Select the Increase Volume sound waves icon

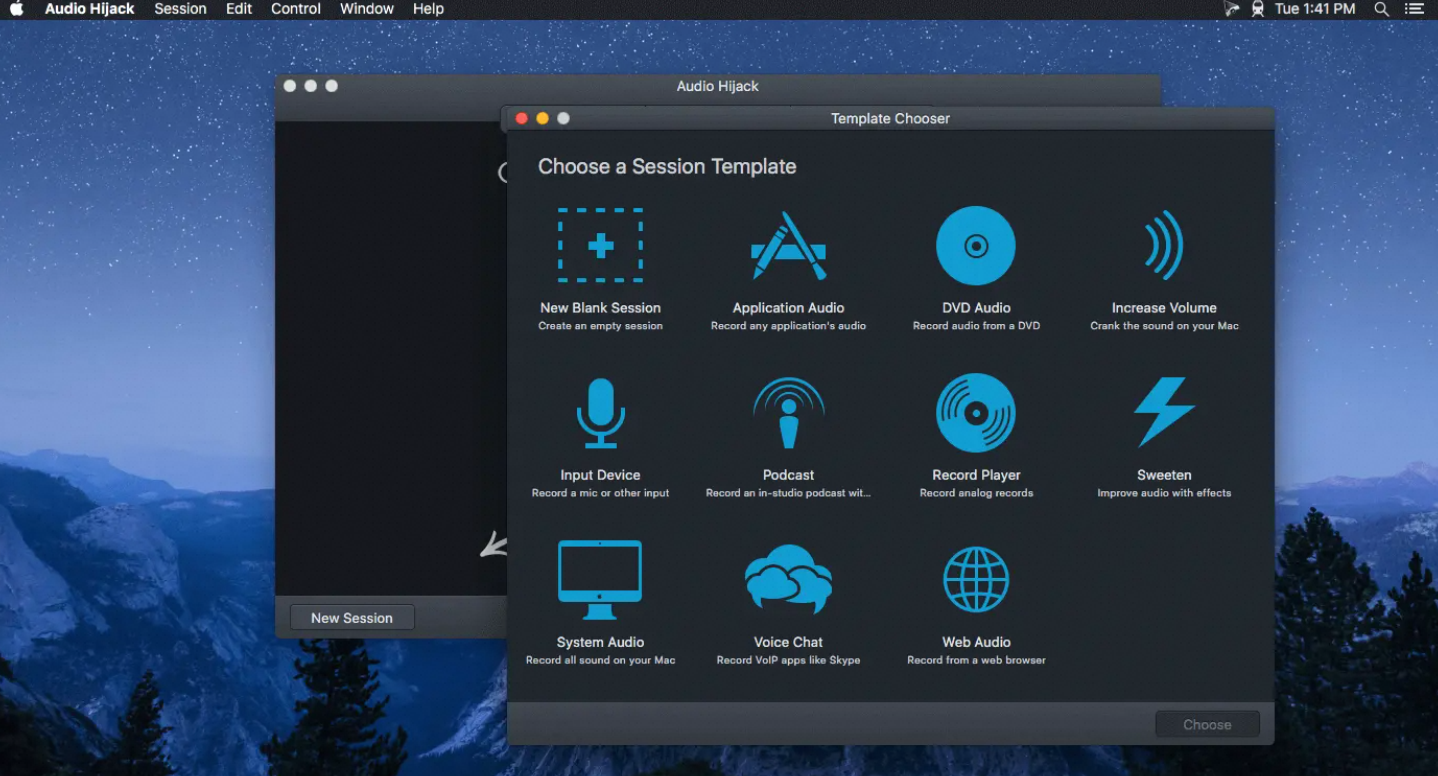pyautogui.click(x=1164, y=246)
